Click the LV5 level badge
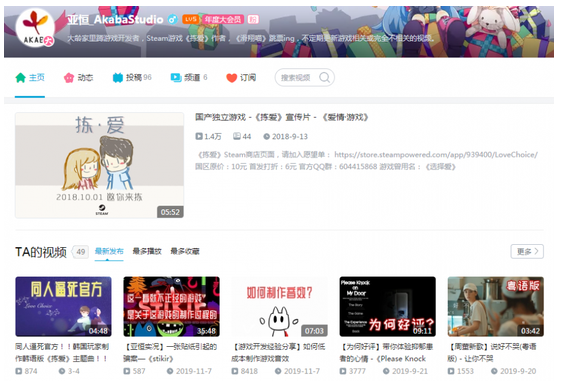Image resolution: width=561 pixels, height=387 pixels. click(191, 19)
